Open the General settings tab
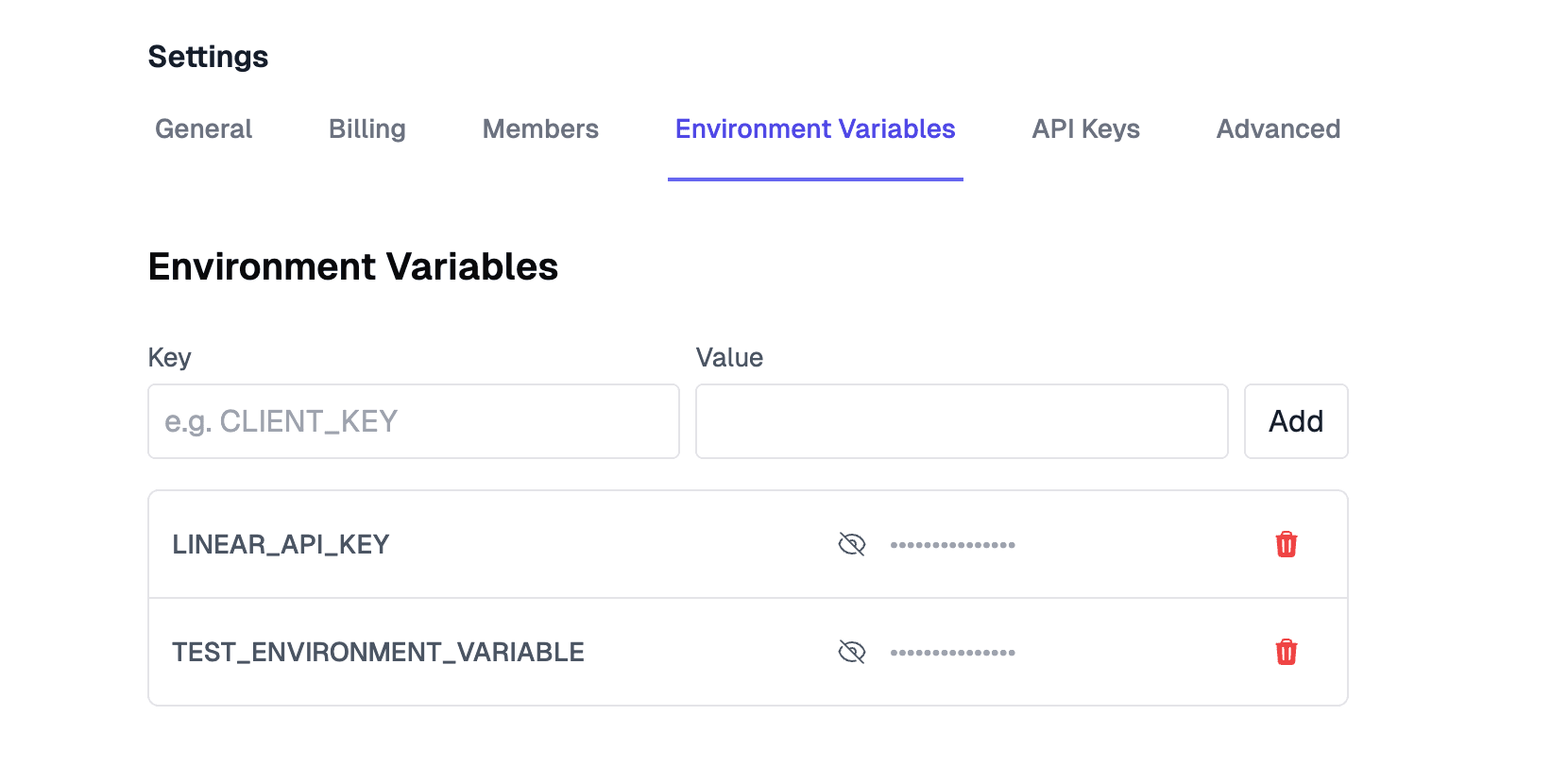 point(203,128)
